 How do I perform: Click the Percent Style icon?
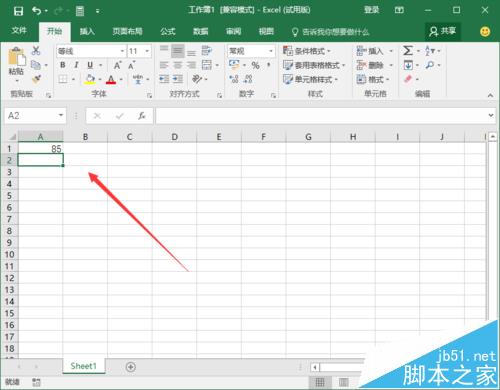(255, 65)
